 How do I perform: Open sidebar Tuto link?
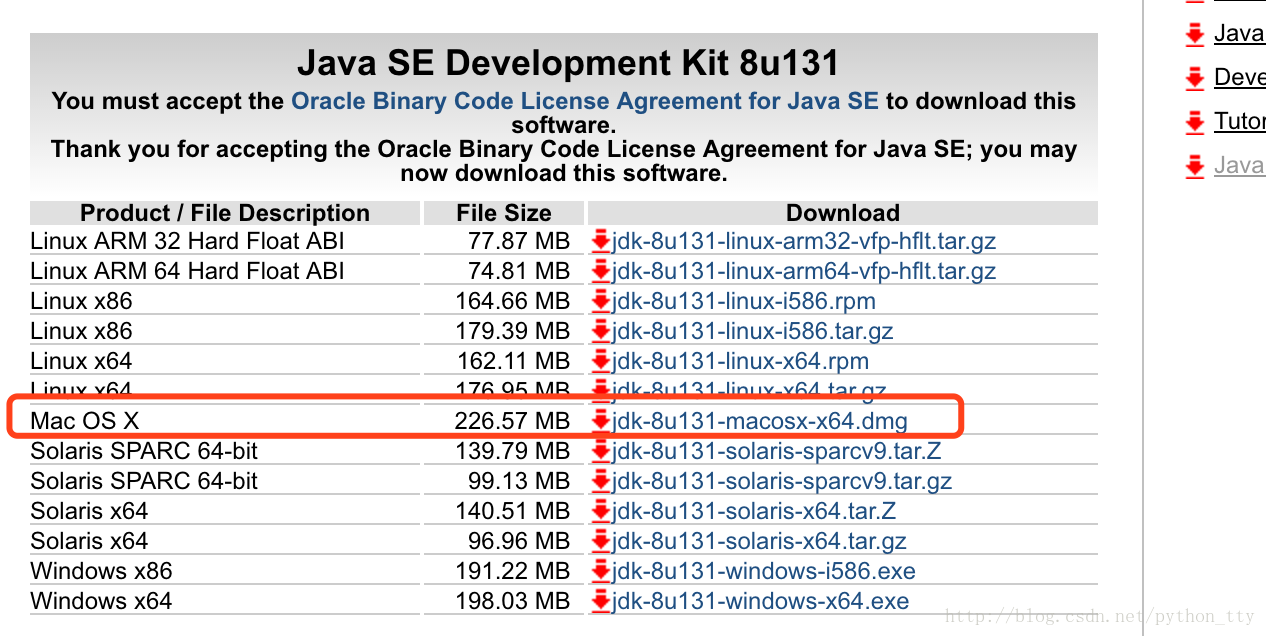[1239, 121]
